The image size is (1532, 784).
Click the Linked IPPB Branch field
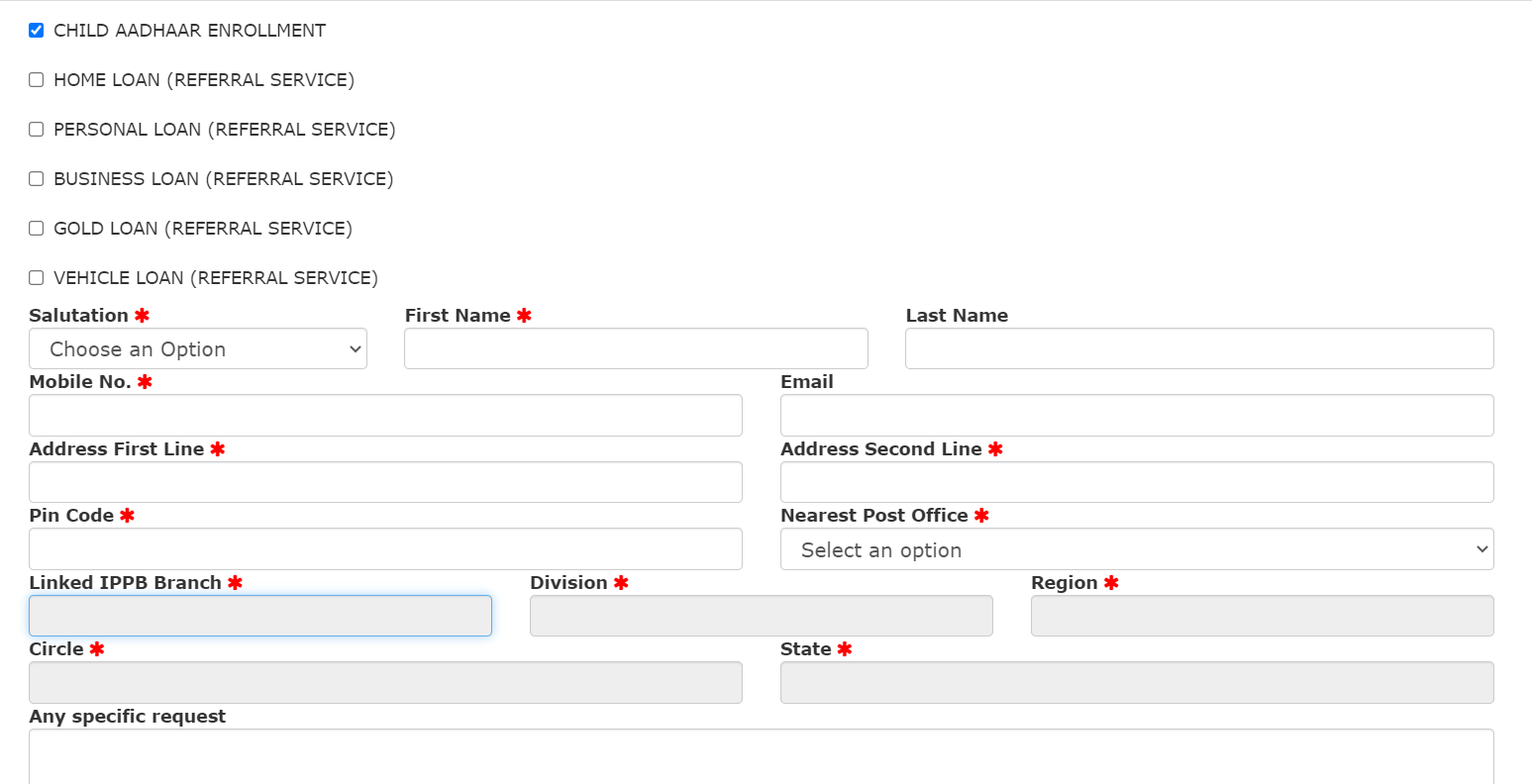click(260, 616)
